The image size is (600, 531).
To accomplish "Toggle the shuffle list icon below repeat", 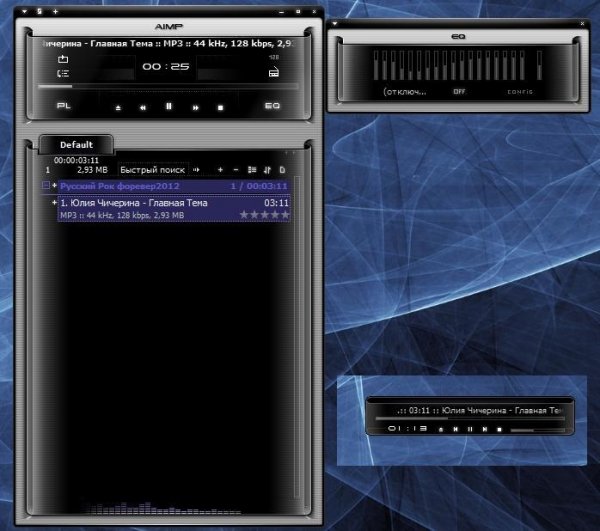I will point(63,73).
